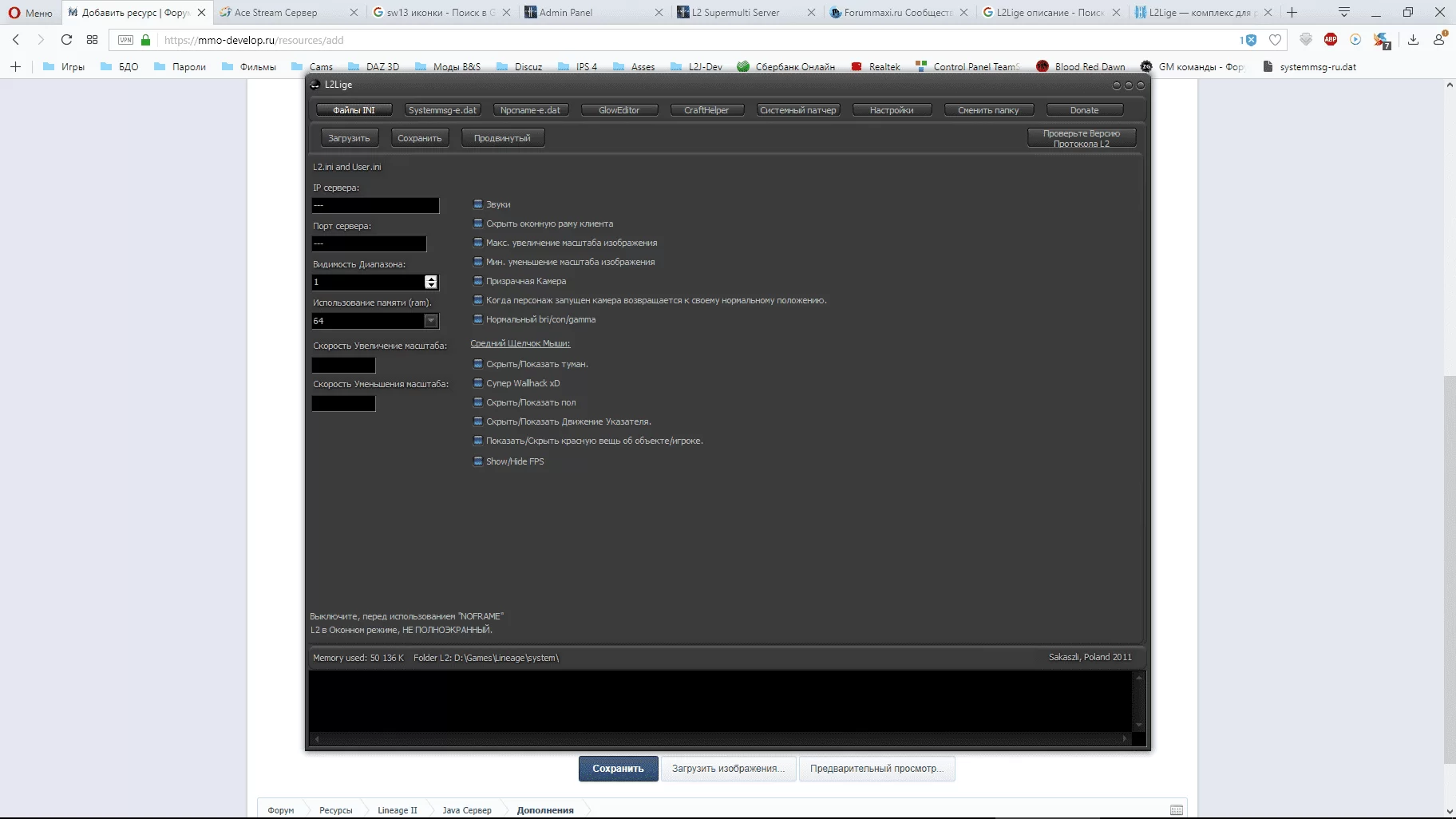Enable the Призрачная Камера checkbox
1456x819 pixels.
click(478, 281)
